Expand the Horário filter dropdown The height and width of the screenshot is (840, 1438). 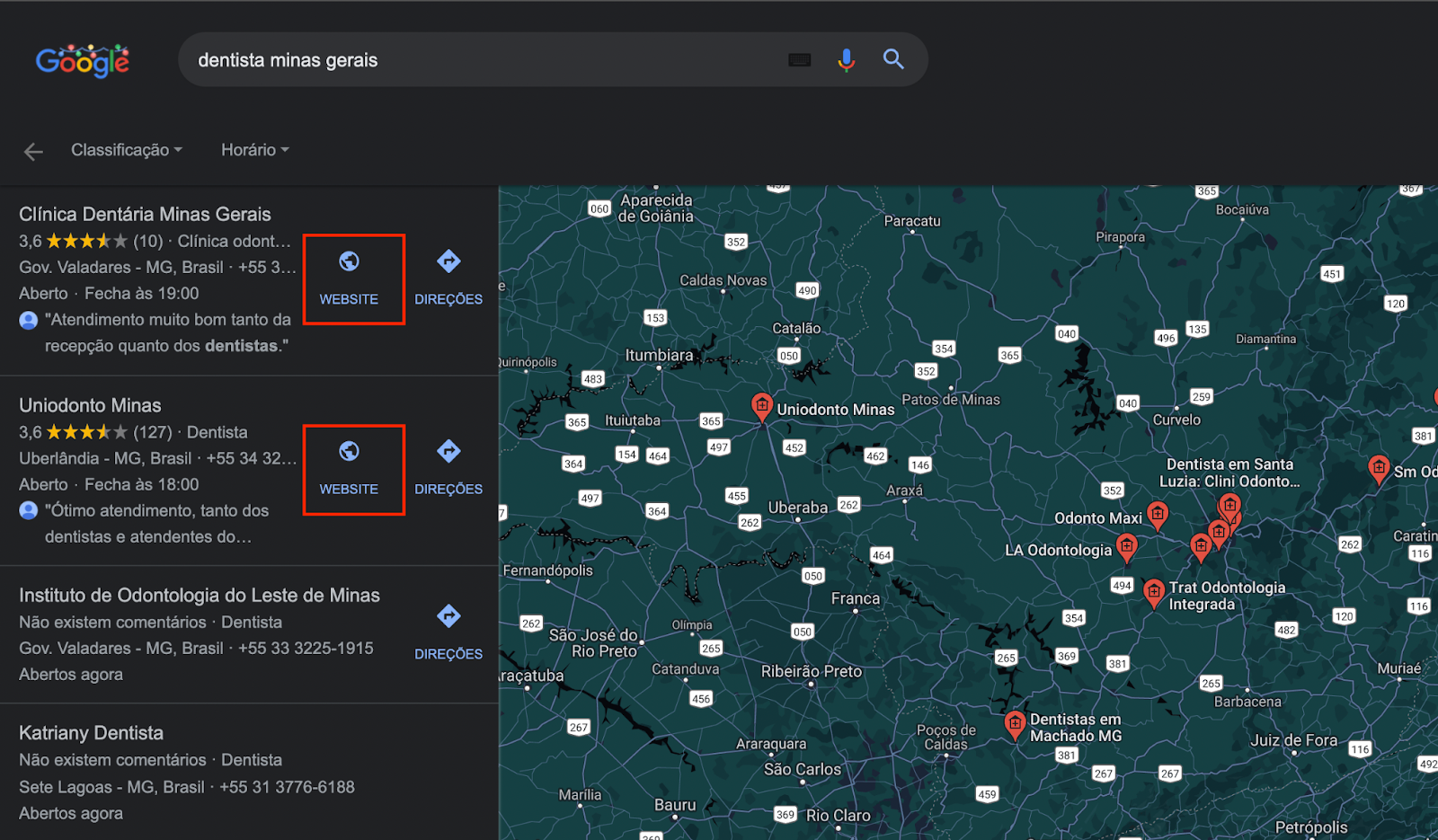(255, 150)
